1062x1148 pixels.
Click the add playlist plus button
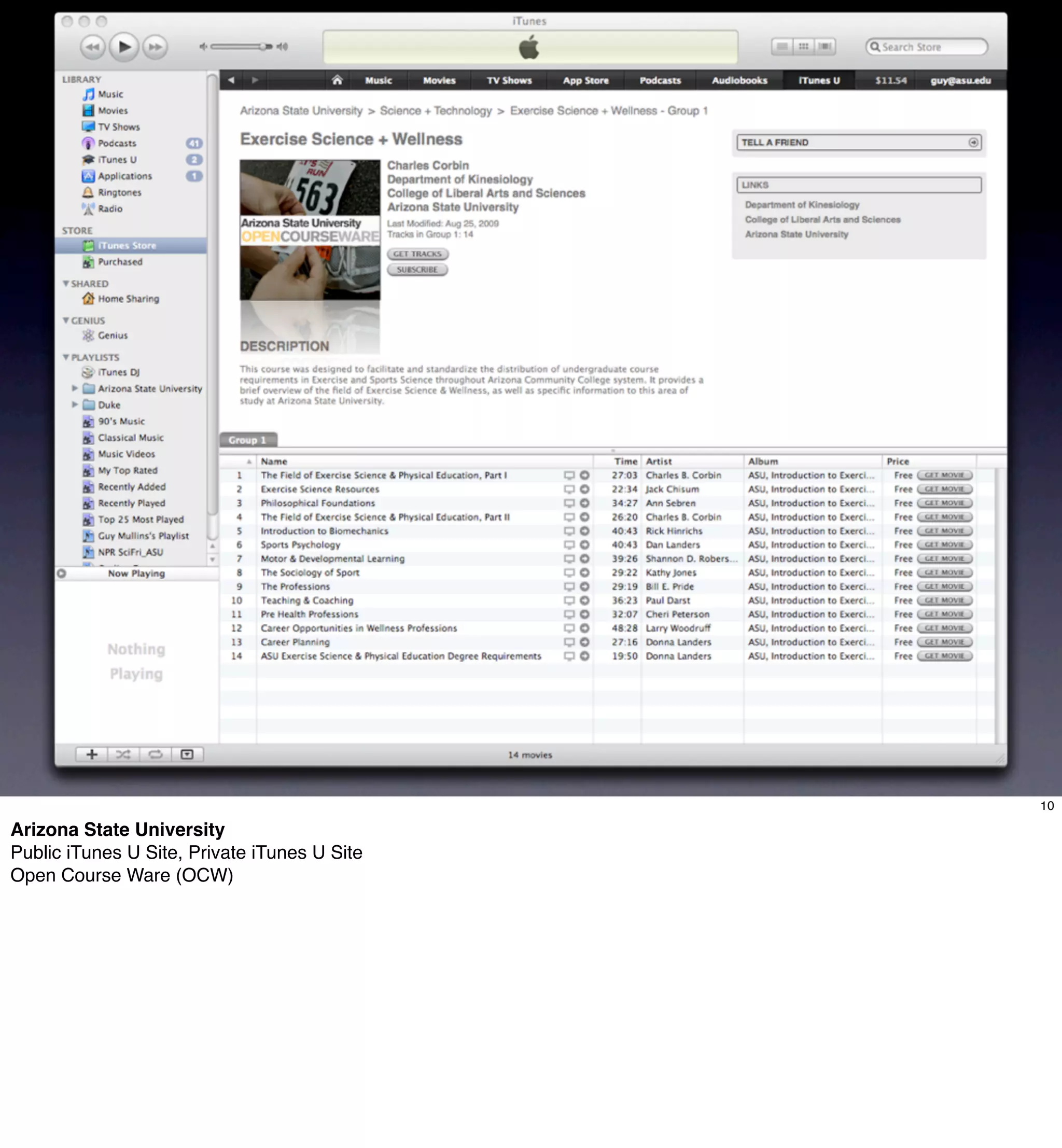pyautogui.click(x=91, y=754)
